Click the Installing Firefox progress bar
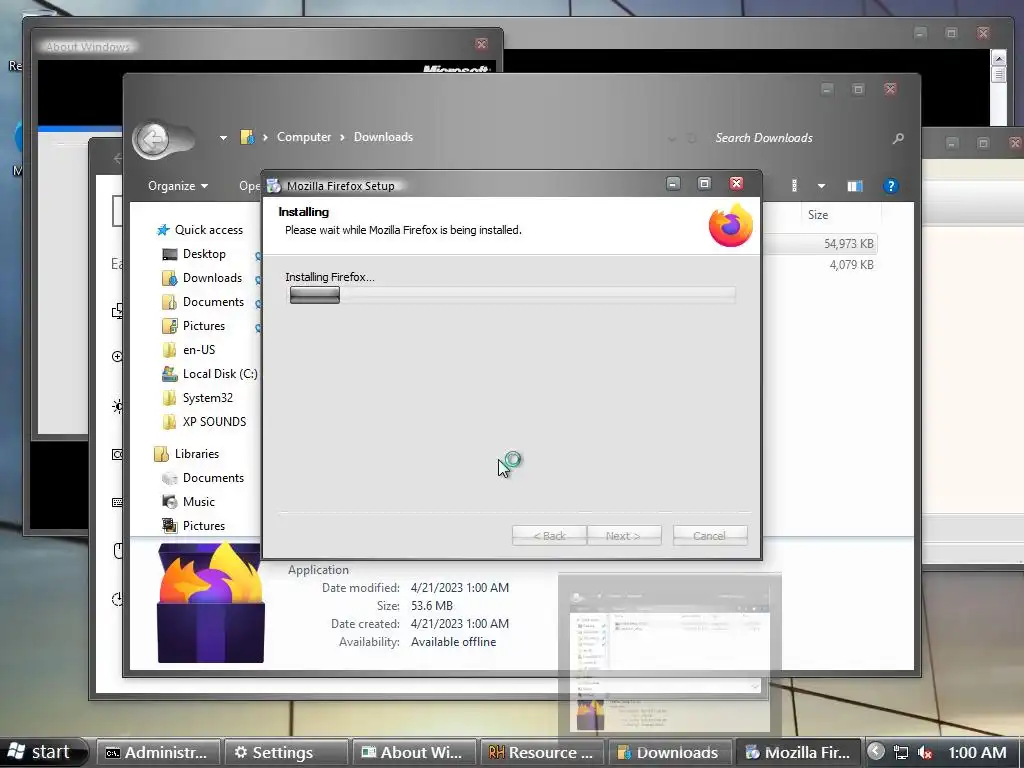Image resolution: width=1024 pixels, height=768 pixels. tap(513, 295)
